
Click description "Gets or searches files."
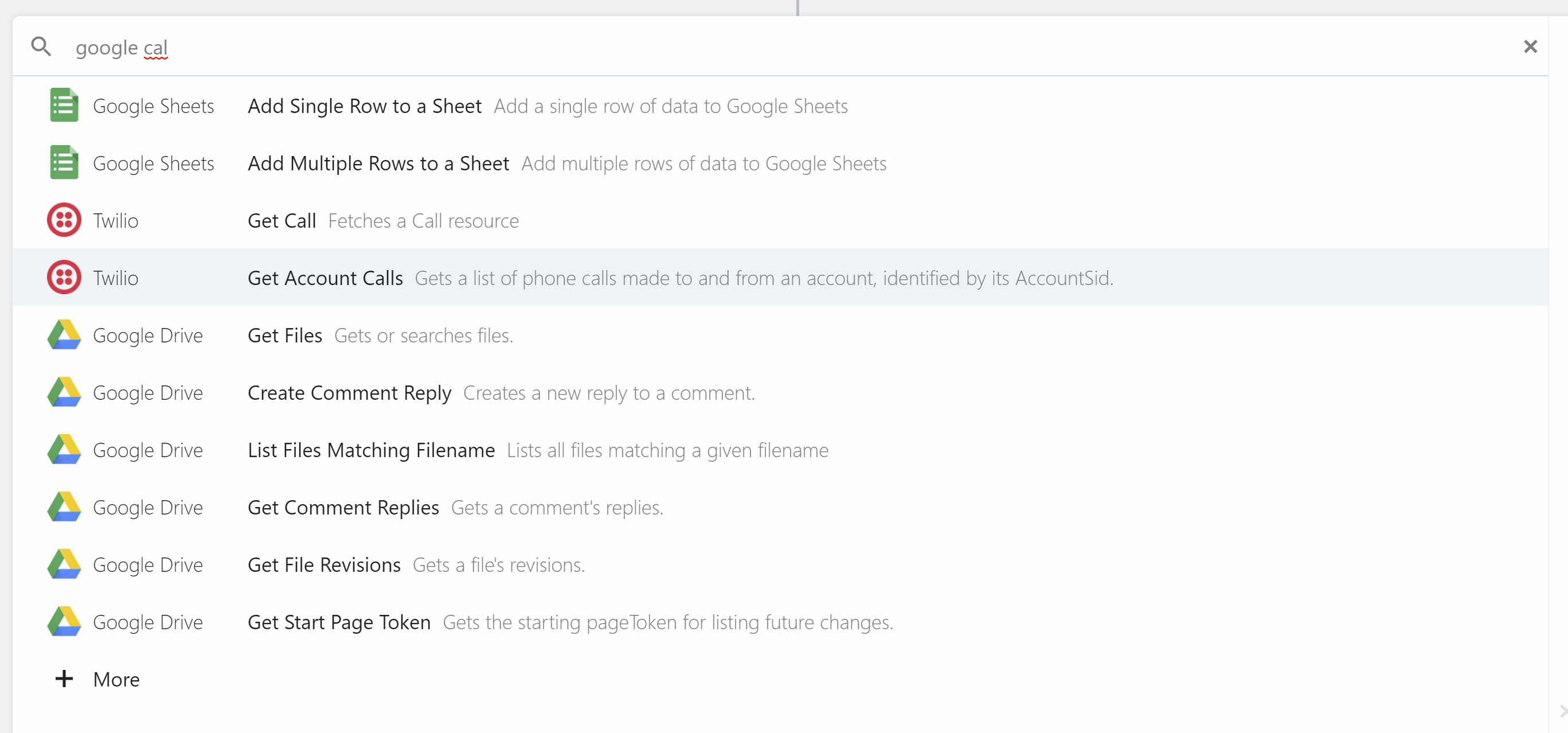tap(424, 335)
